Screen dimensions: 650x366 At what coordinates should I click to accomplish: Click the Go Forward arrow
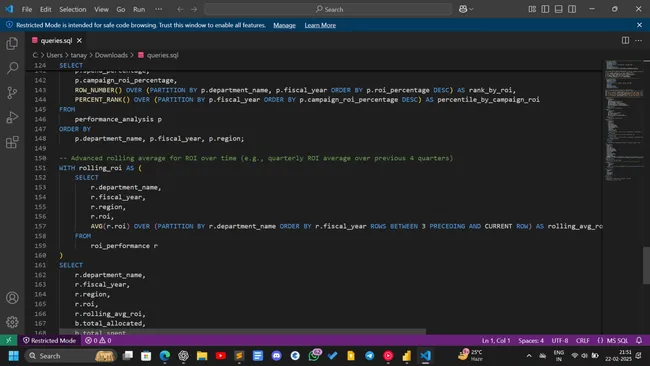click(194, 9)
